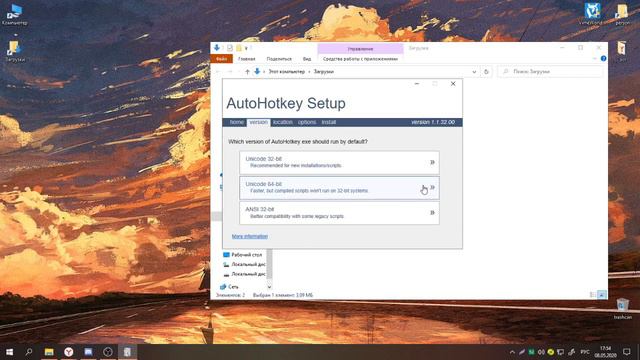Open the blue app icon on taskbar
Screen dimensions: 640x360
88,351
